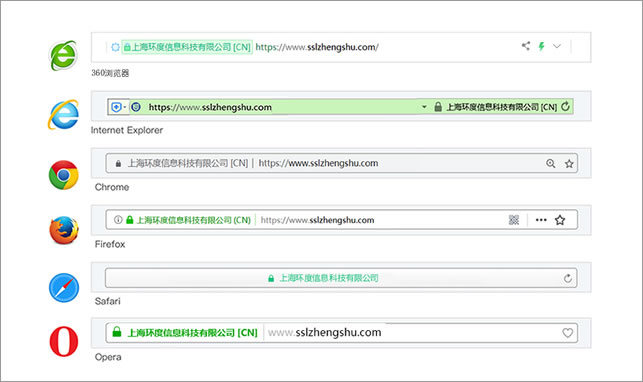Open the three-dots menu in Firefox bar
The height and width of the screenshot is (382, 643).
(x=541, y=220)
